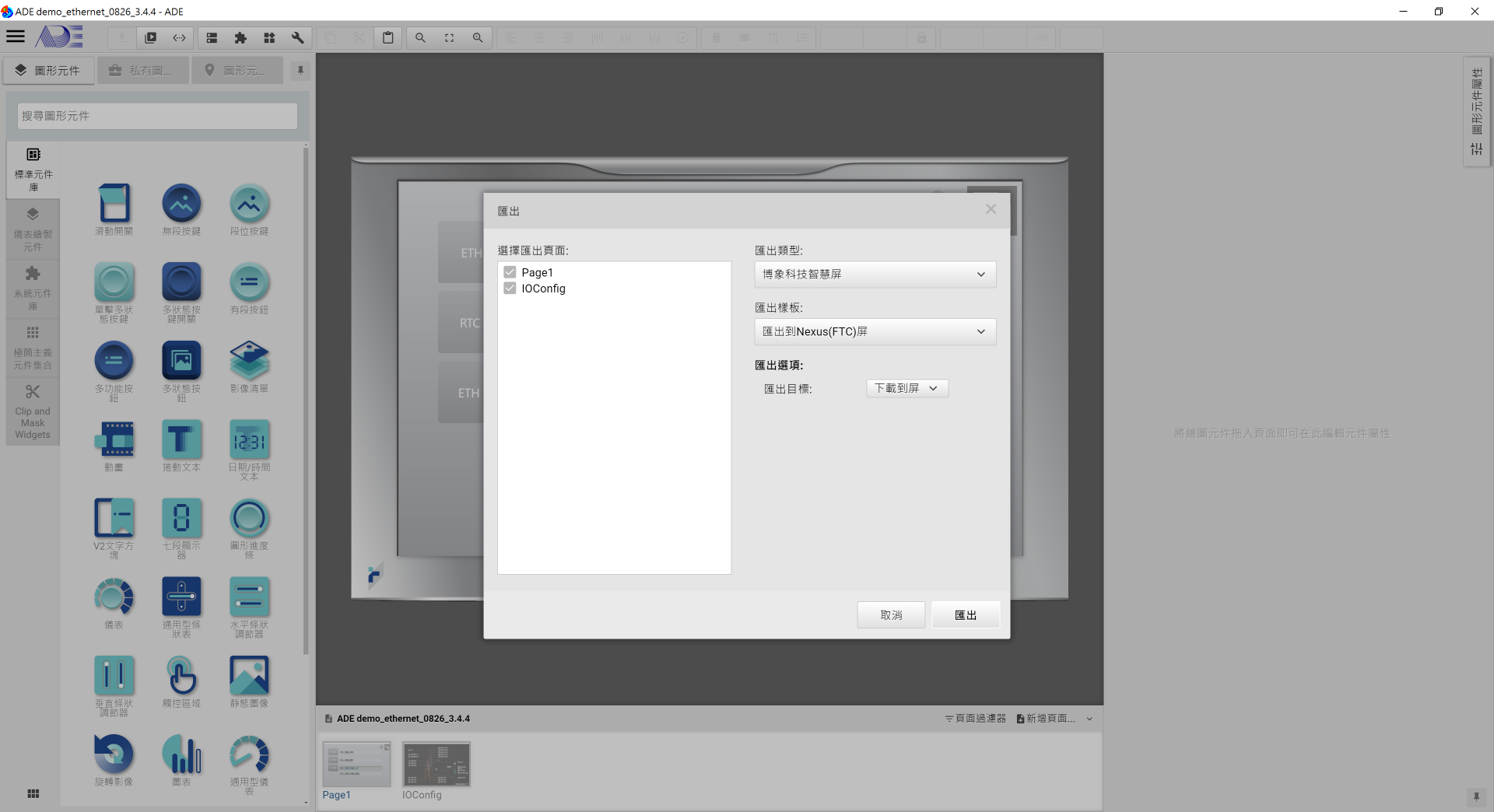Image resolution: width=1494 pixels, height=812 pixels.
Task: Select the IOConfig page thumbnail
Action: (x=436, y=765)
